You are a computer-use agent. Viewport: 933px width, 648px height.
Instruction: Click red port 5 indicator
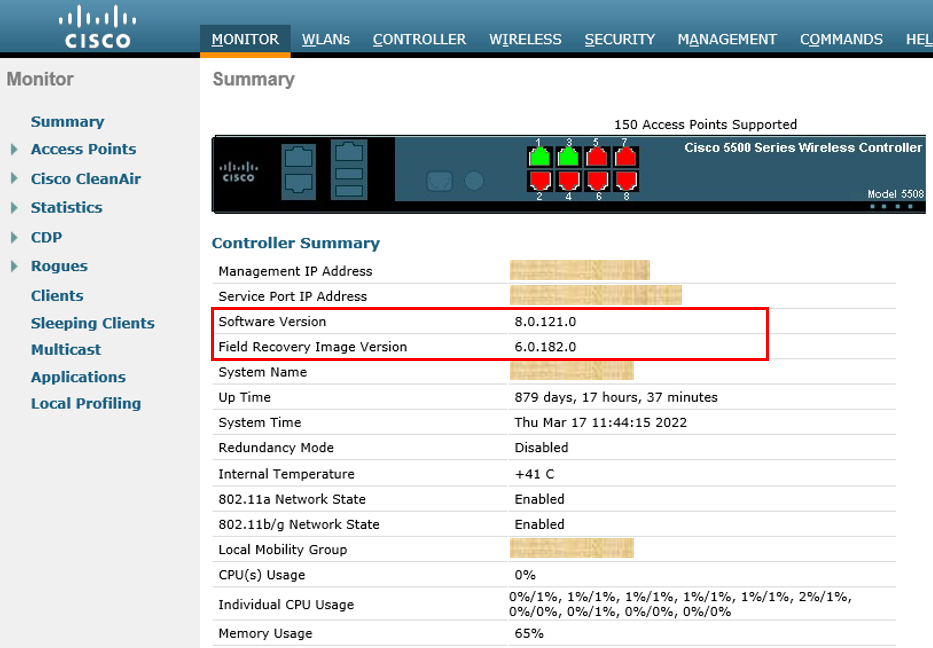(x=597, y=157)
